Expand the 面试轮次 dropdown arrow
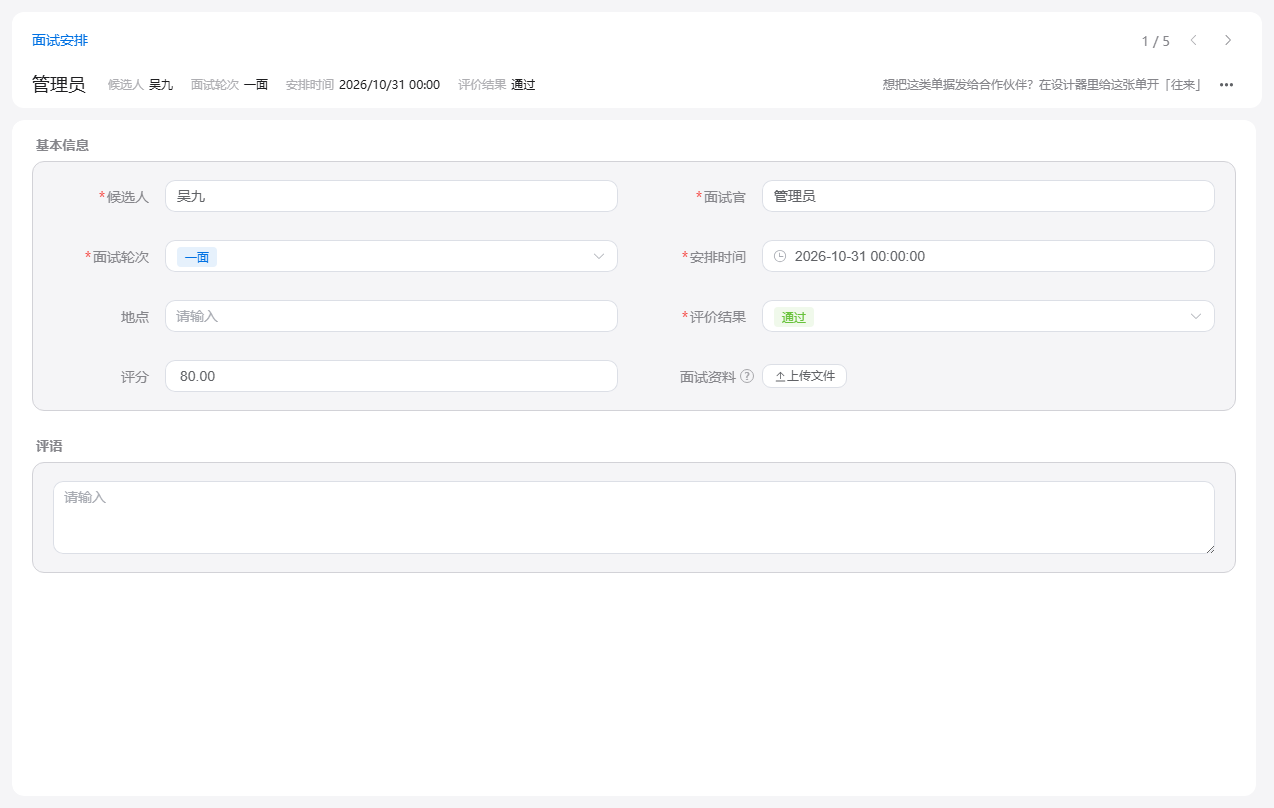The height and width of the screenshot is (808, 1274). coord(599,256)
